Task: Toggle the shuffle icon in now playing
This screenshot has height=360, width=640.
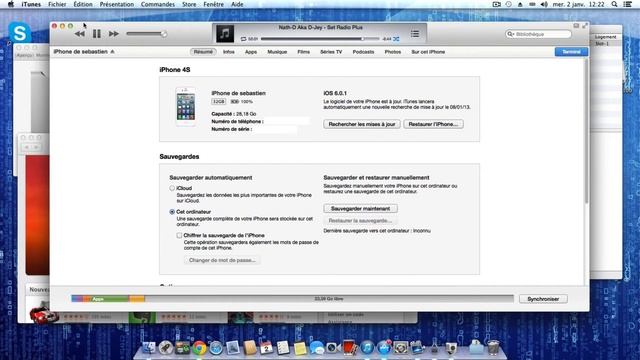Action: [396, 39]
